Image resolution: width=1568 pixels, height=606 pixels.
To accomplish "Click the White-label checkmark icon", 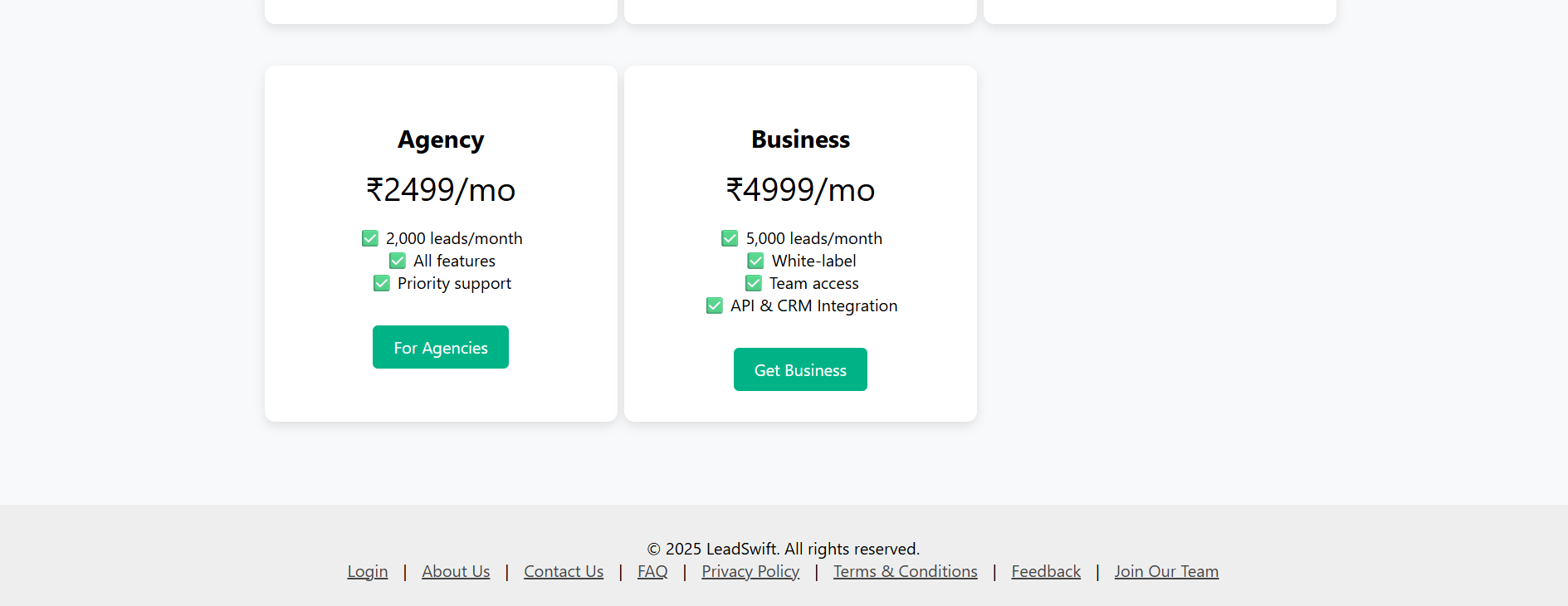I will (755, 261).
